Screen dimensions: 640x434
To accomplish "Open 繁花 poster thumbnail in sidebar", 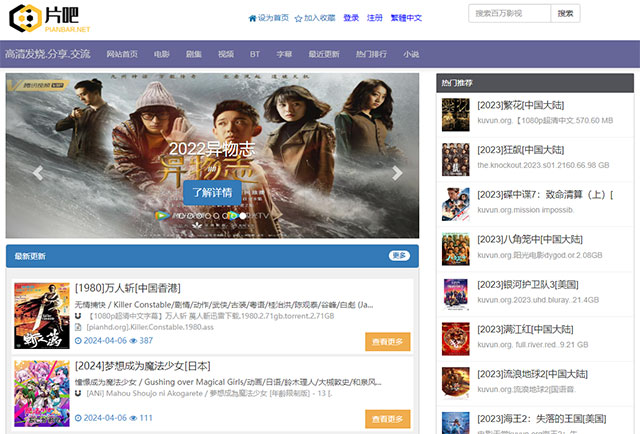I will click(456, 115).
